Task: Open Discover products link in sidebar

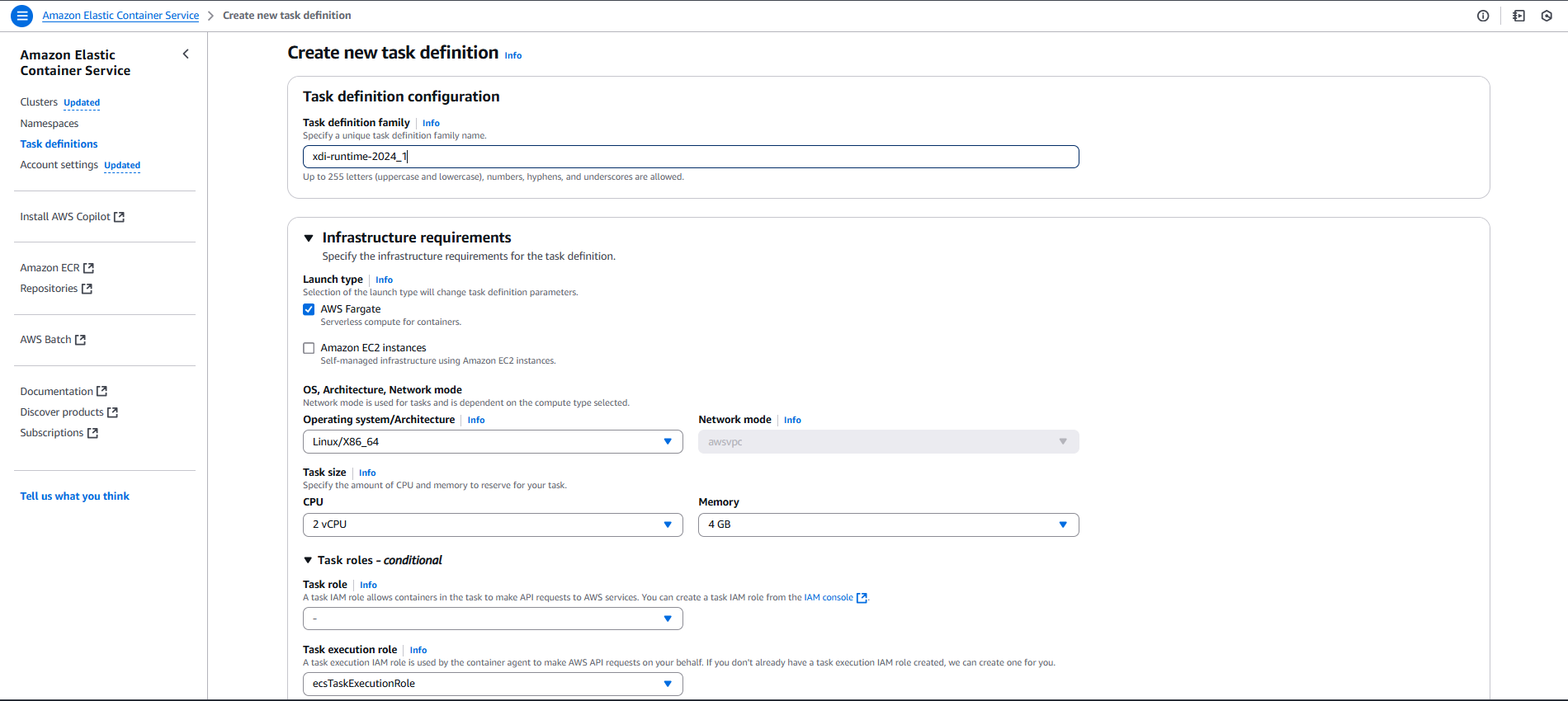Action: [x=62, y=412]
